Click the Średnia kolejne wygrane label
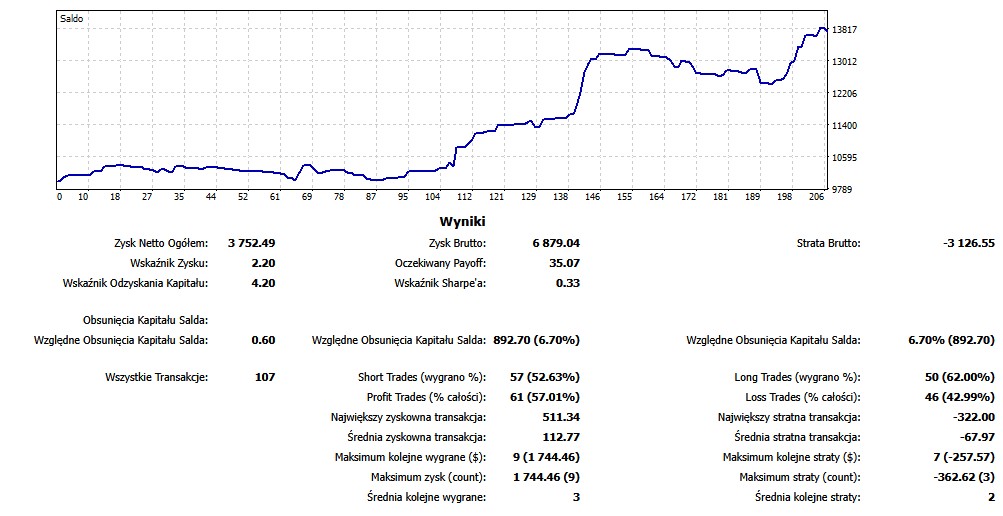This screenshot has height=516, width=1003. (x=427, y=497)
